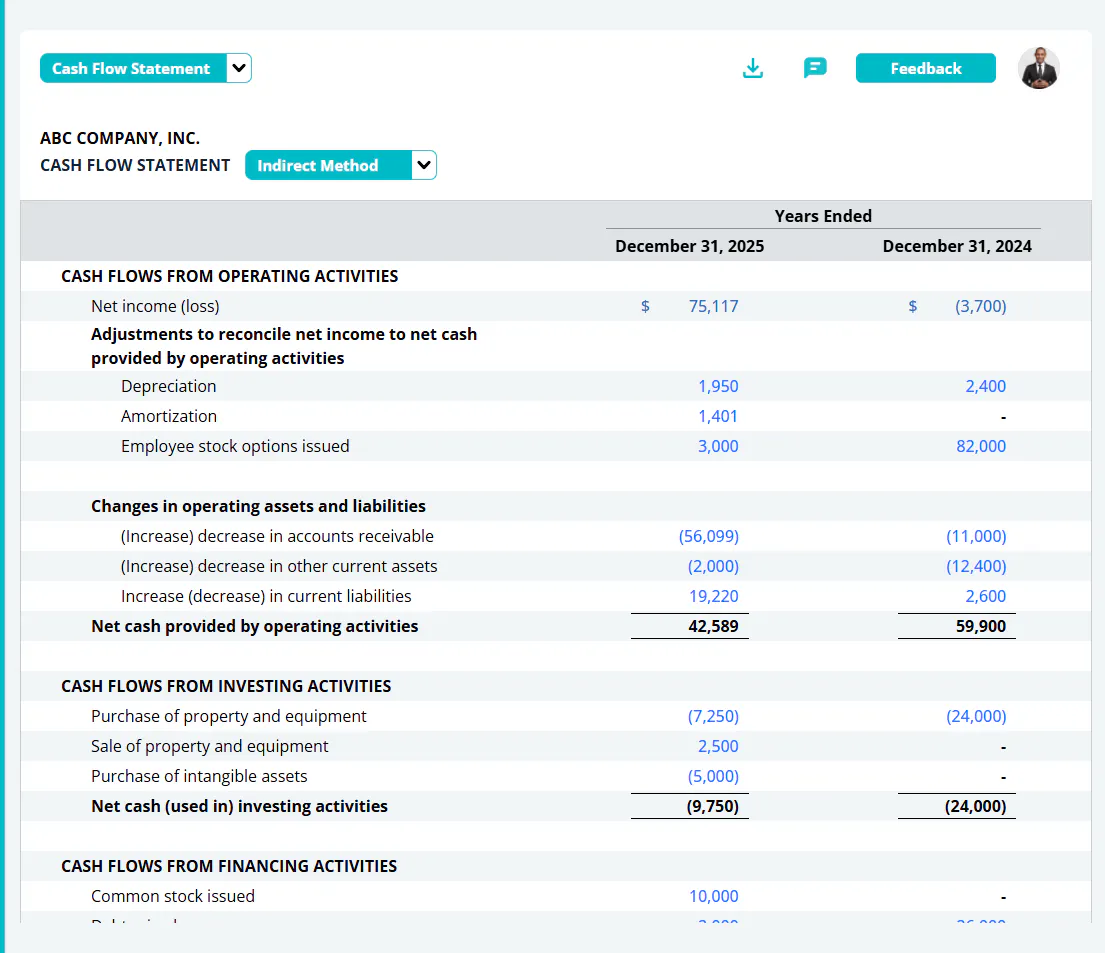
Task: Click (Increase) decrease in accounts receivable label
Action: (x=277, y=536)
